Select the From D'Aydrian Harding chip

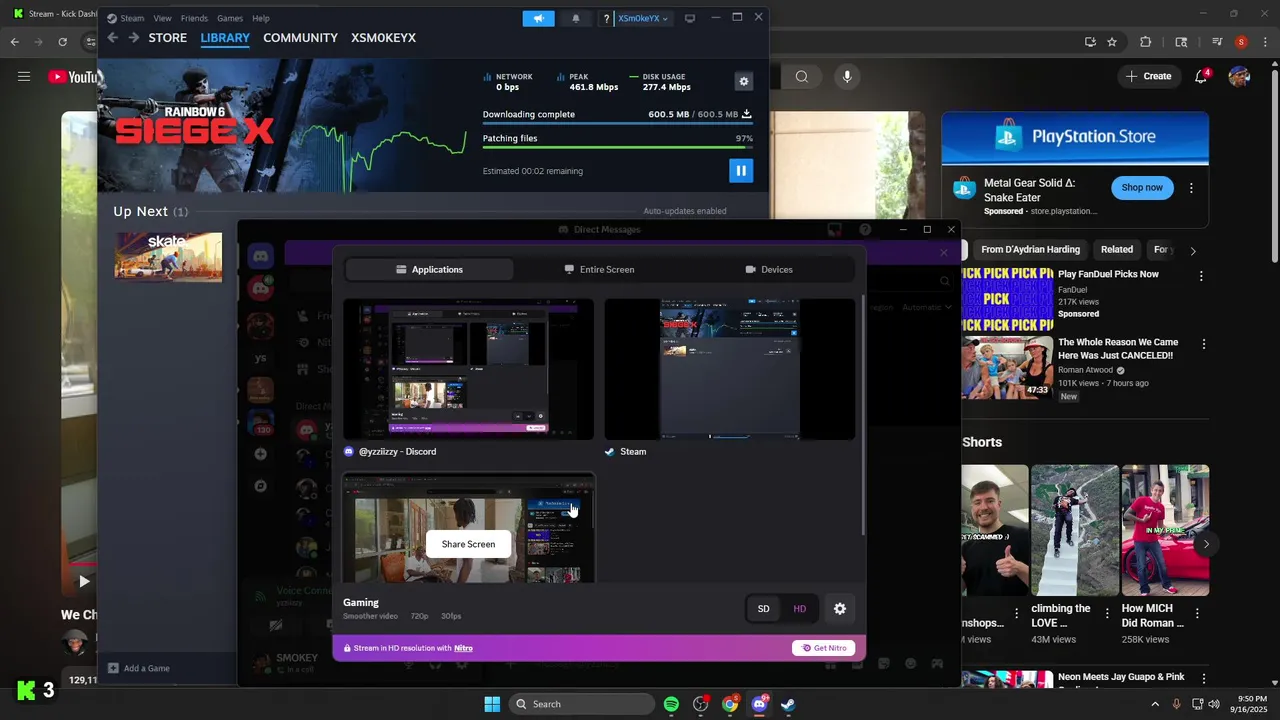[1030, 249]
